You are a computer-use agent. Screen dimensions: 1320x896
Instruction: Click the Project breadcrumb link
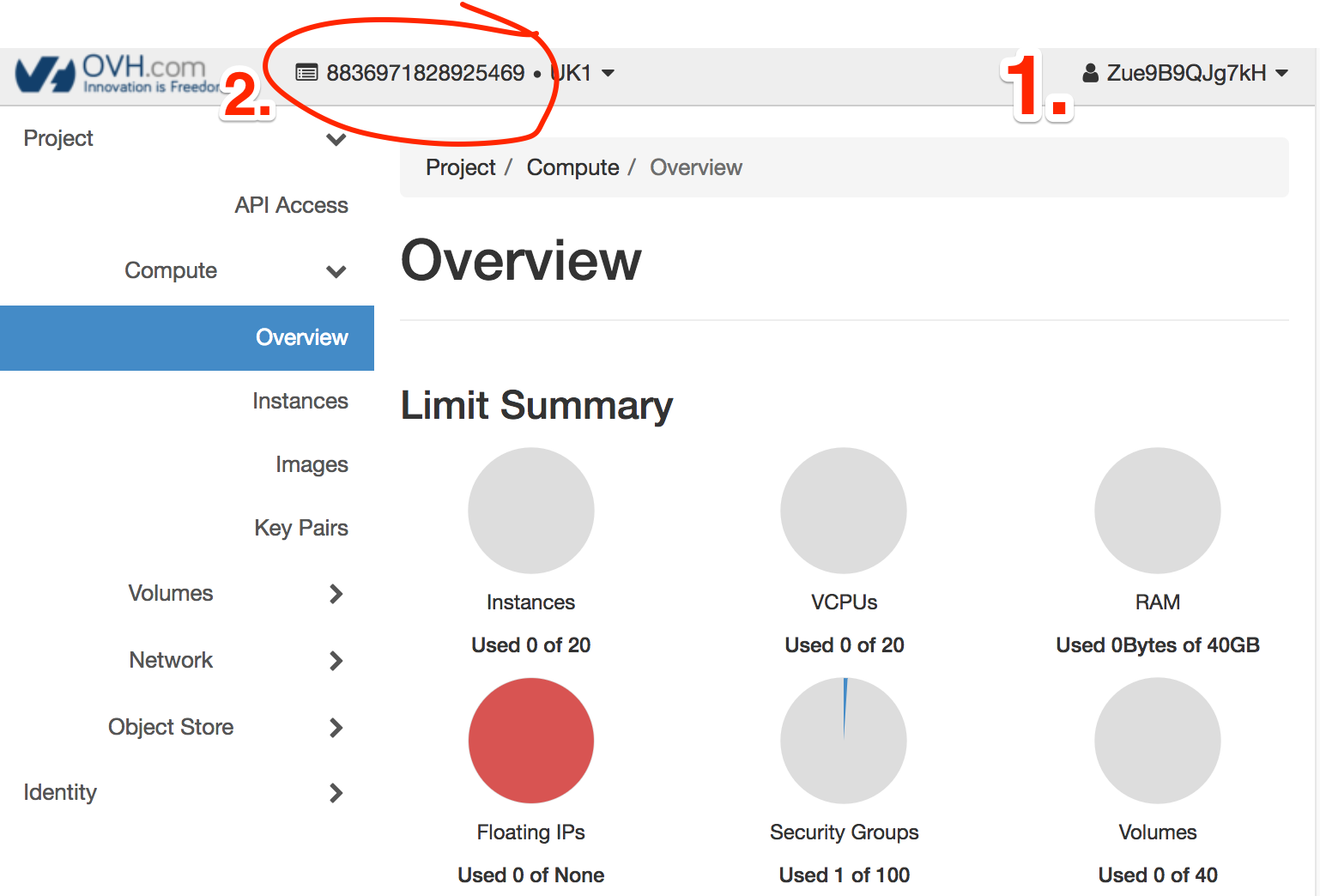460,167
